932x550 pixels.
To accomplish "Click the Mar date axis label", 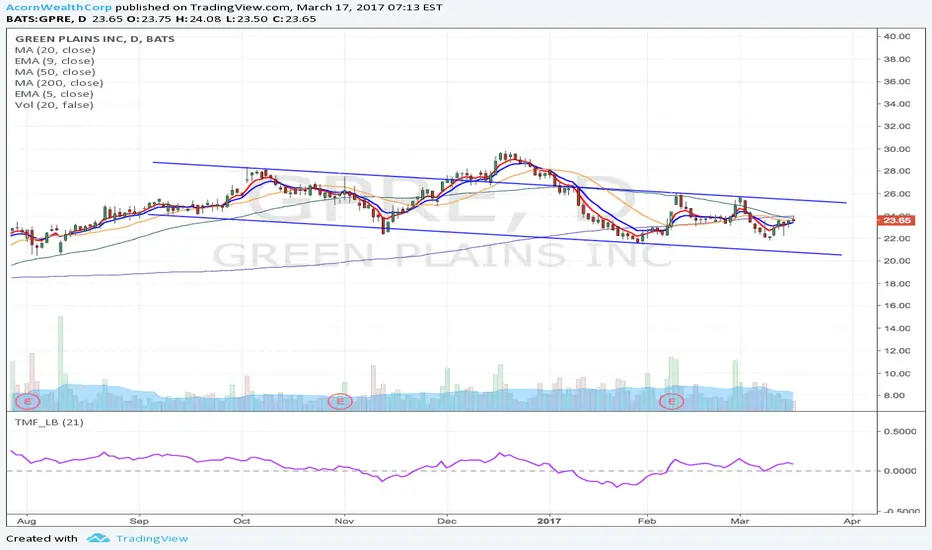I will tap(740, 521).
